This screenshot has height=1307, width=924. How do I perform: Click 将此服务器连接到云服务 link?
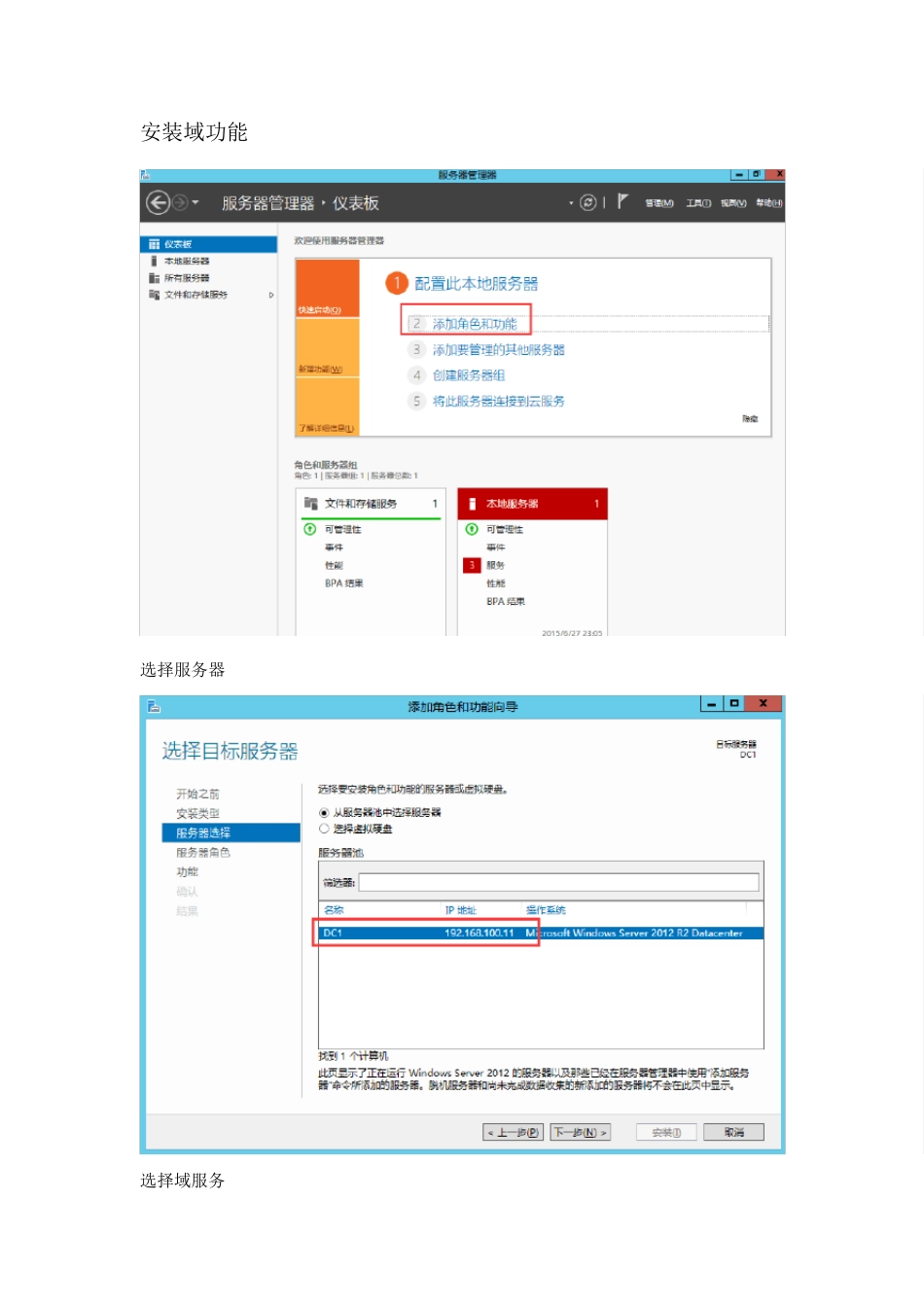click(x=498, y=401)
